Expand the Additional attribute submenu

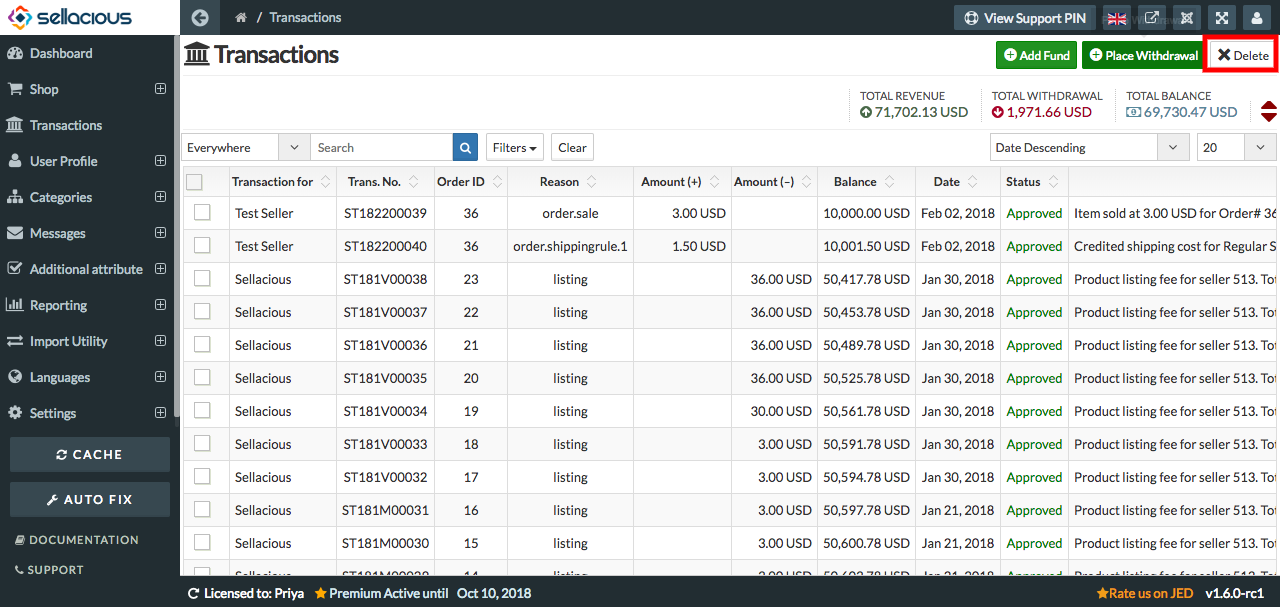pyautogui.click(x=160, y=269)
